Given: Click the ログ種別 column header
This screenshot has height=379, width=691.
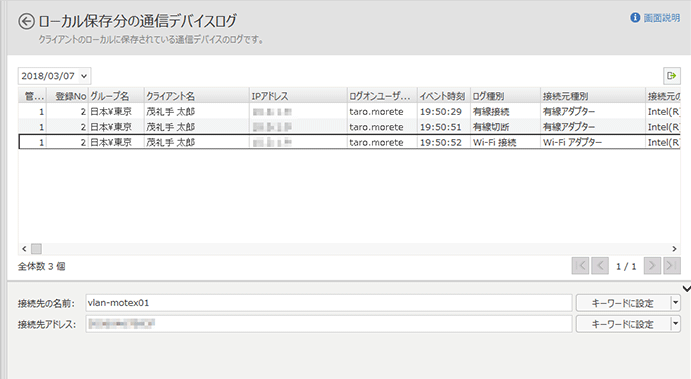Looking at the screenshot, I should click(x=505, y=96).
